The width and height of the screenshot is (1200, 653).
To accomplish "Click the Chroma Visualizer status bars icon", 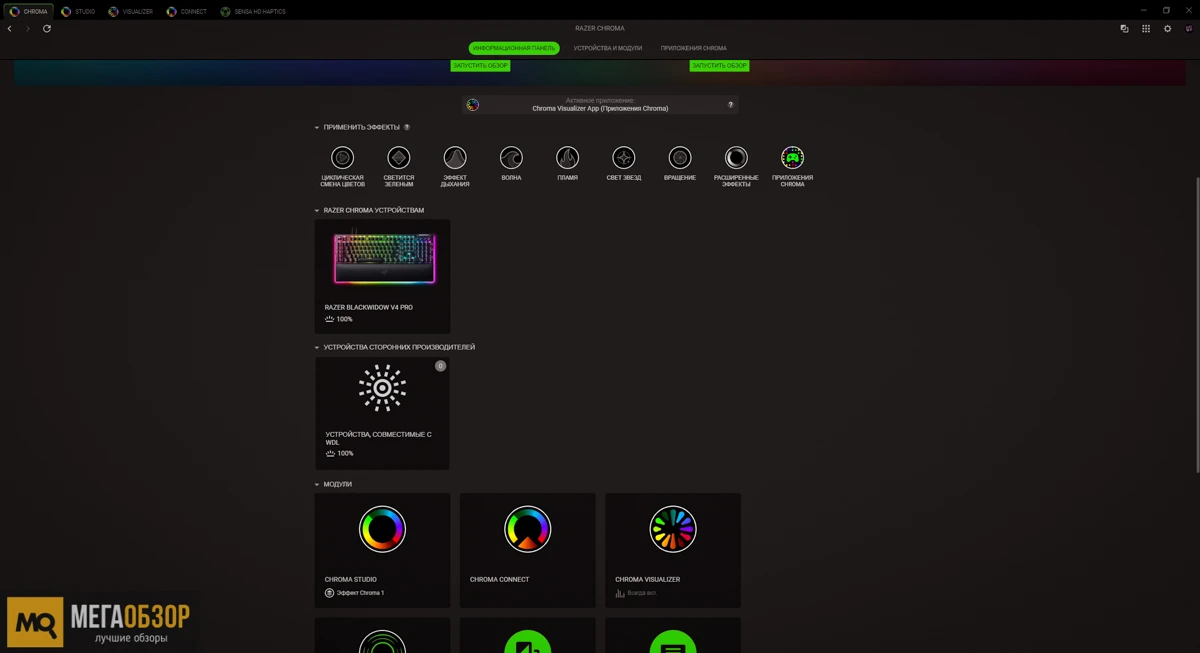I will click(620, 593).
